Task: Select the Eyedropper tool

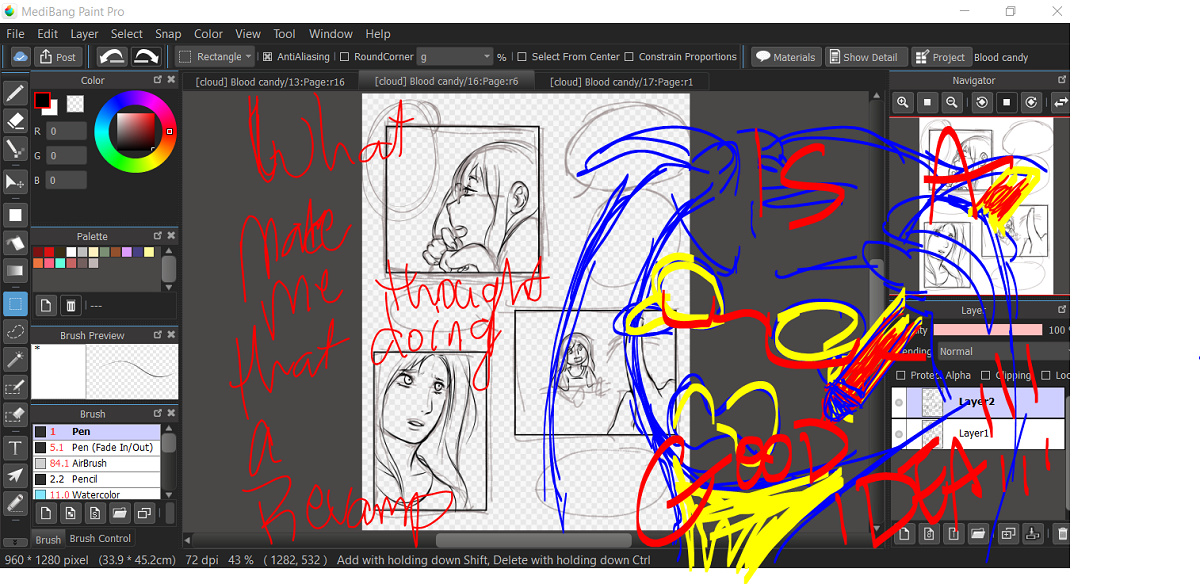Action: coord(15,503)
